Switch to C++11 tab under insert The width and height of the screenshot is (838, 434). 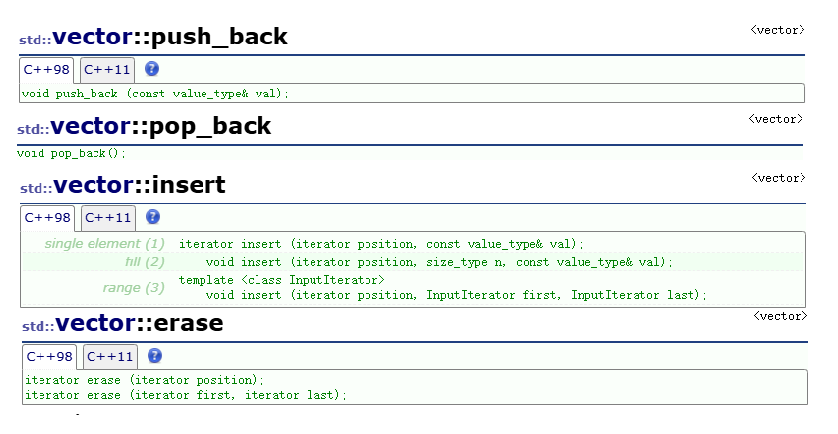pos(107,218)
